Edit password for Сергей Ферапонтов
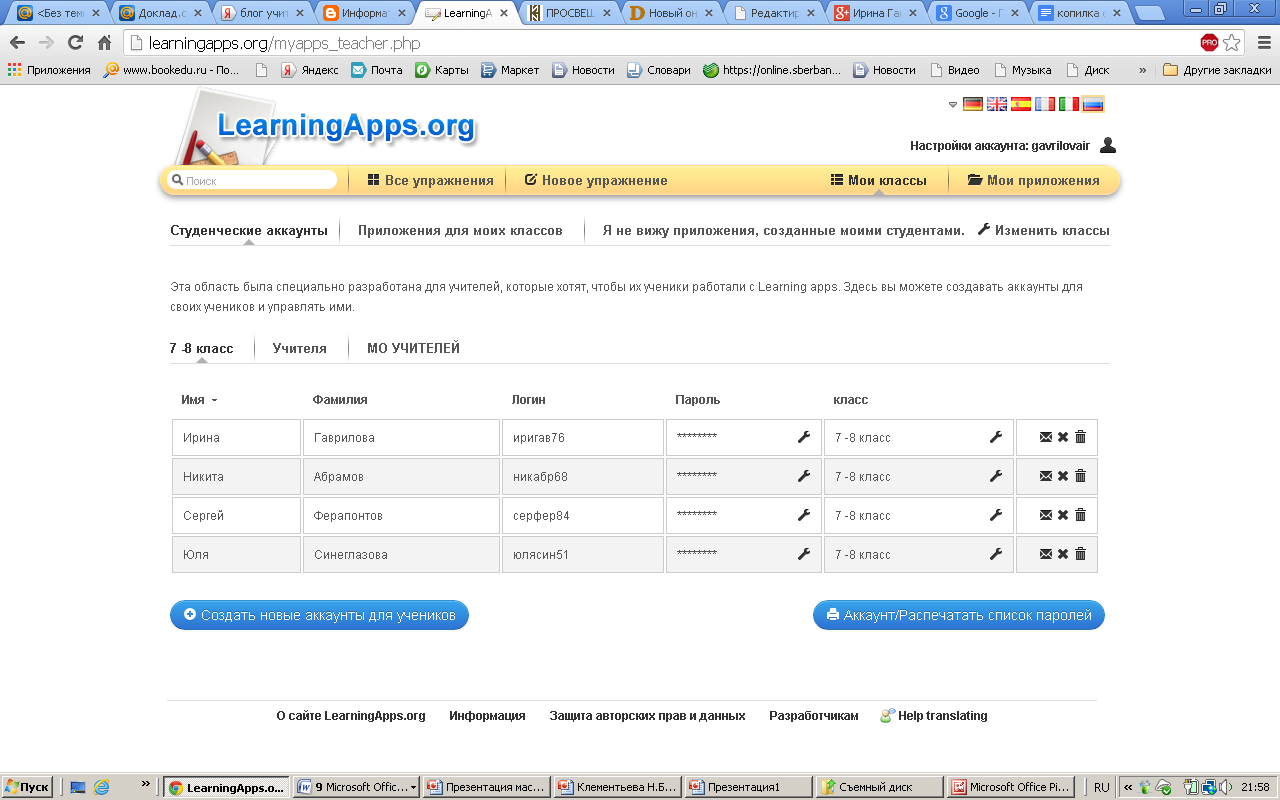The height and width of the screenshot is (800, 1280). tap(803, 515)
